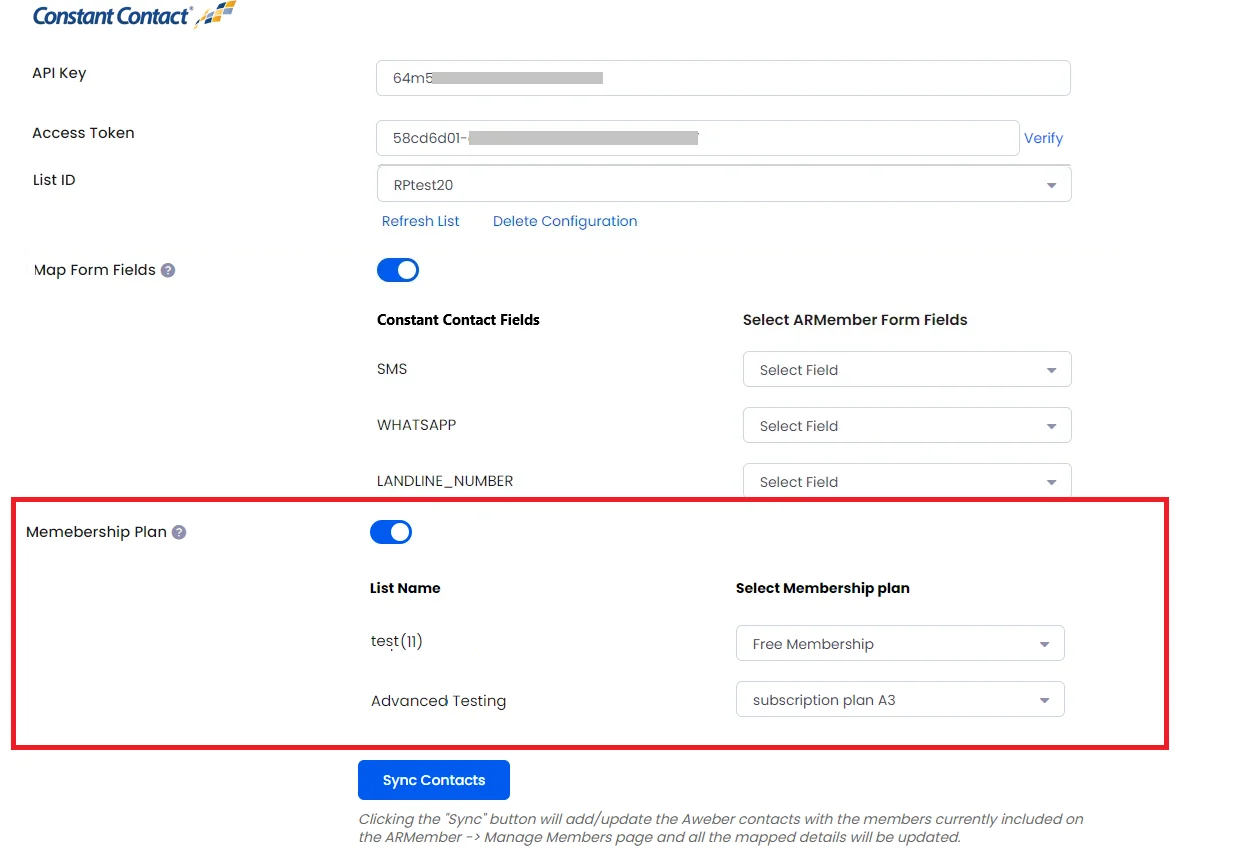This screenshot has height=856, width=1237.
Task: Click the 'SMS' field label
Action: click(x=392, y=369)
